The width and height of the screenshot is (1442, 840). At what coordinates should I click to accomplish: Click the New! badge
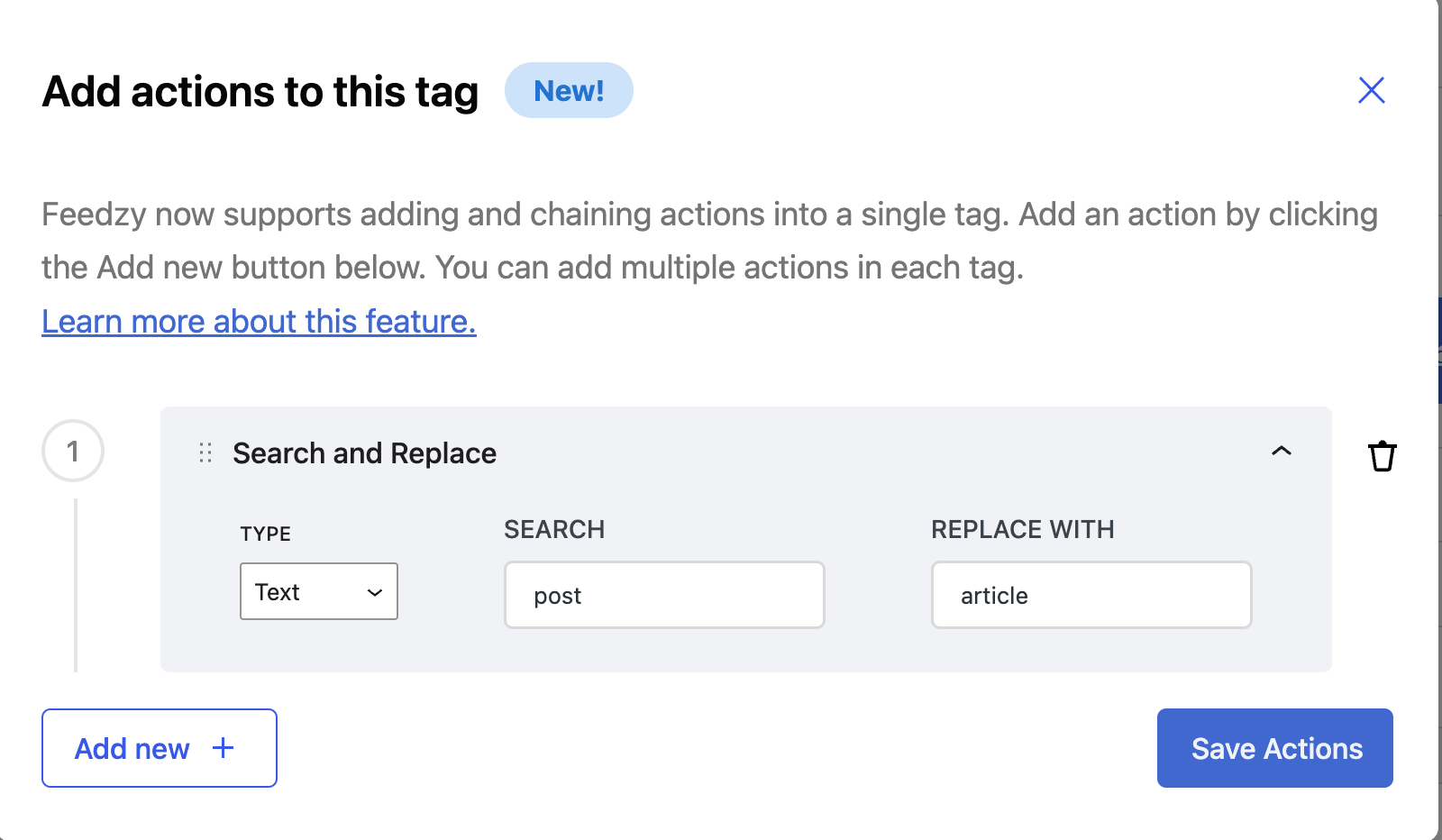point(569,91)
